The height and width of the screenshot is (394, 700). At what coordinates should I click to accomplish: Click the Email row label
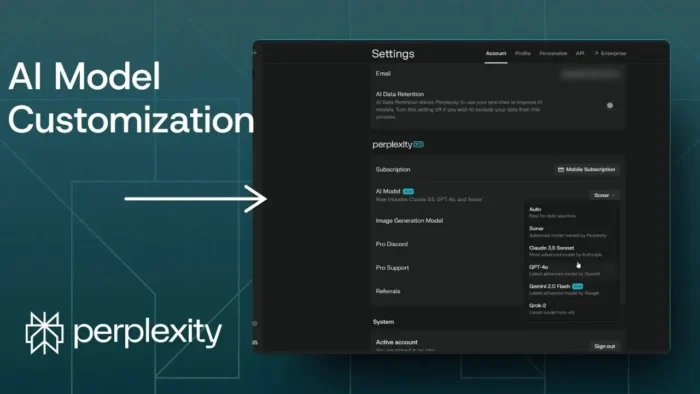point(383,74)
